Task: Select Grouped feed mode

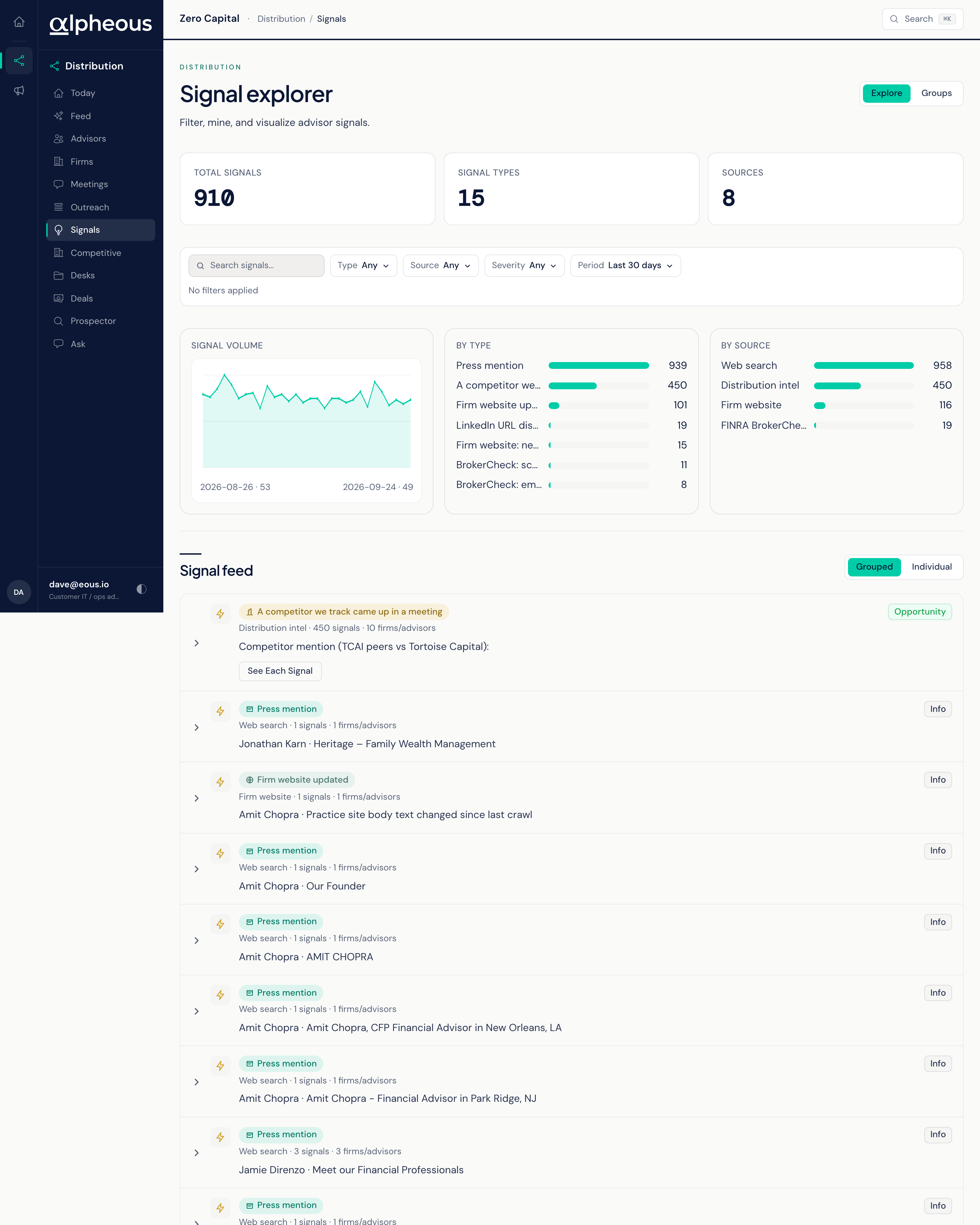Action: 874,567
